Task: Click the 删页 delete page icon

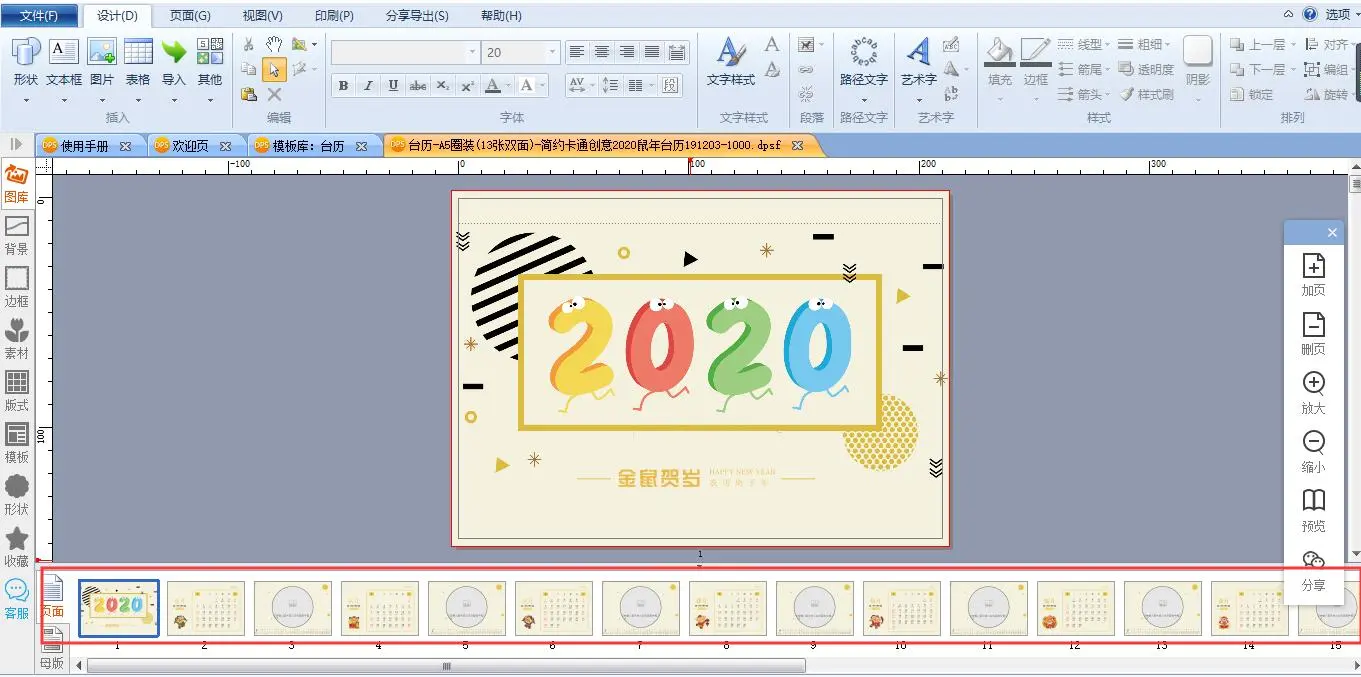Action: pos(1313,333)
